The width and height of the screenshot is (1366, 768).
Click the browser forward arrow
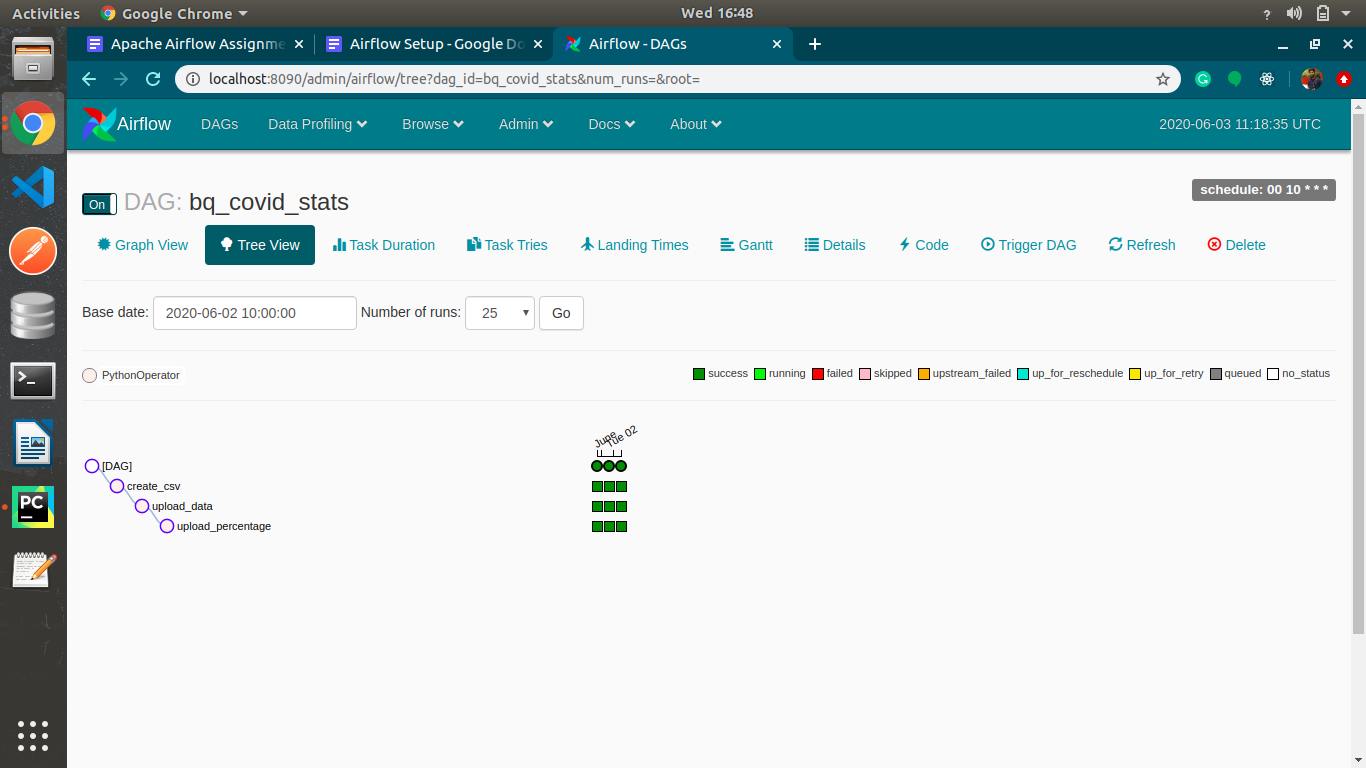tap(121, 79)
